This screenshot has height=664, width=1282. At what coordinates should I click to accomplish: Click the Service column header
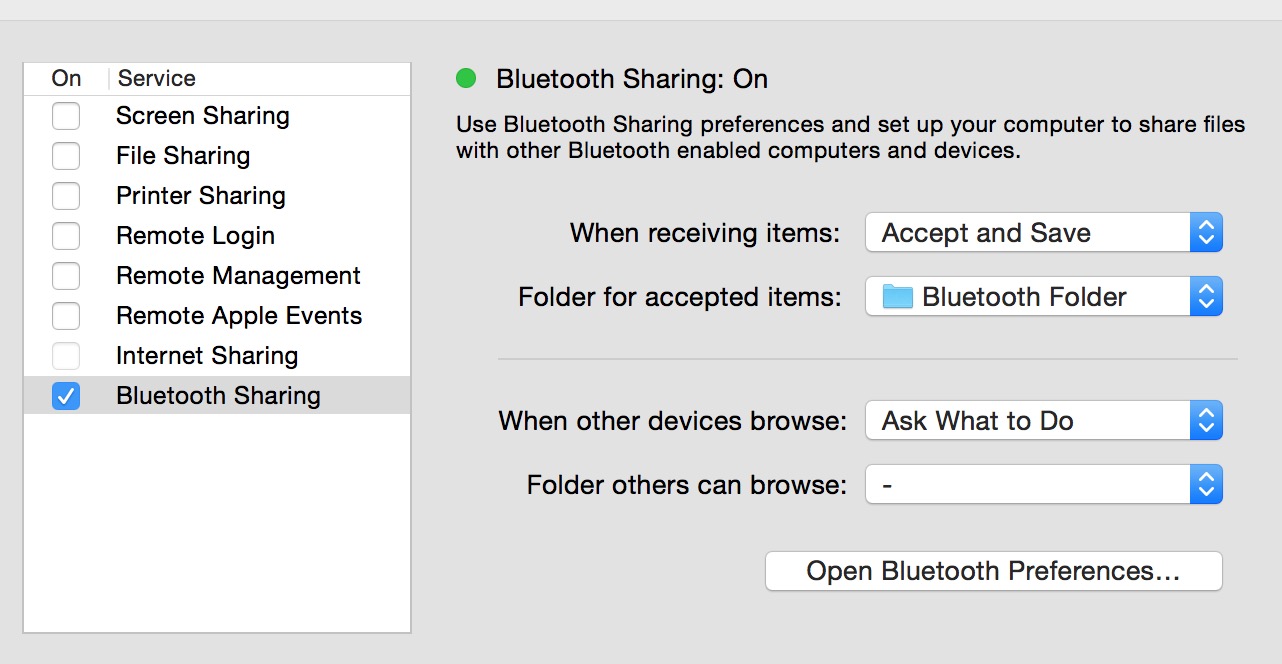coord(157,78)
